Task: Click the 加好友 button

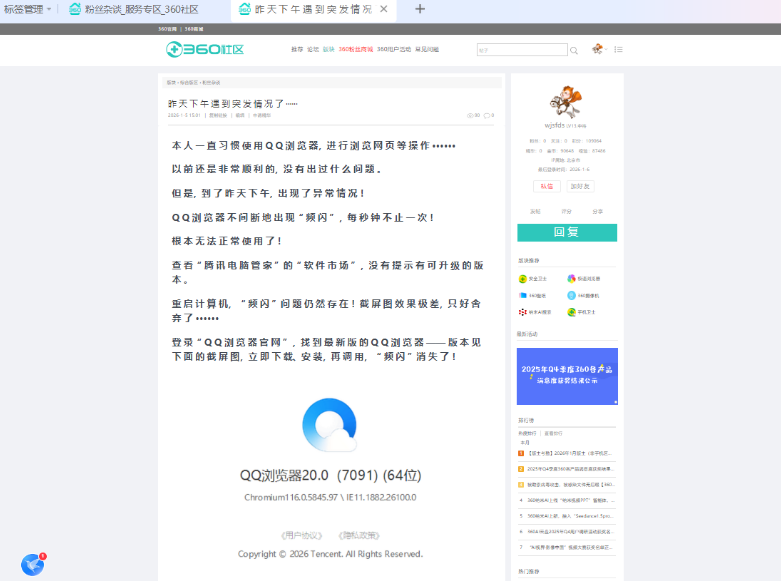Action: pyautogui.click(x=580, y=186)
